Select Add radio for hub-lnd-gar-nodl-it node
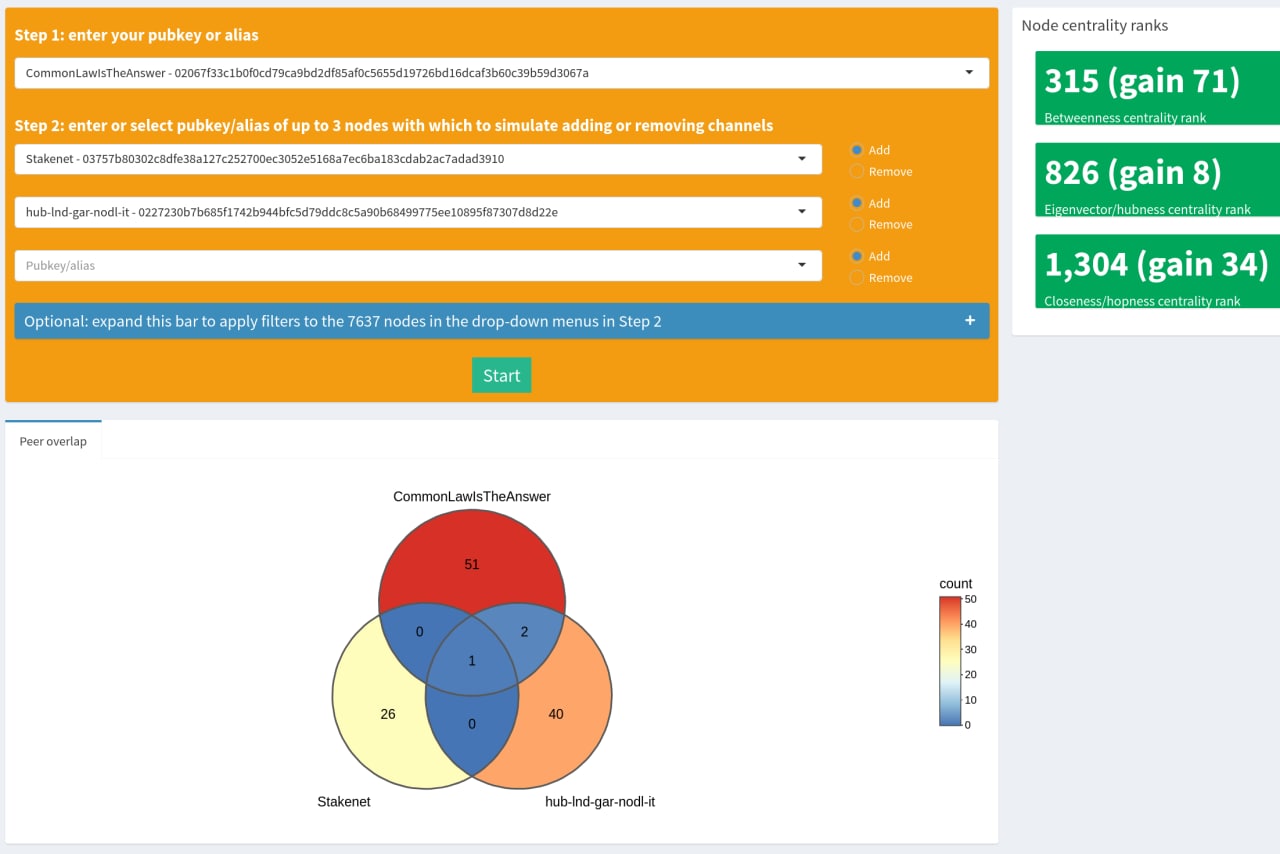Viewport: 1280px width, 854px height. coord(857,203)
